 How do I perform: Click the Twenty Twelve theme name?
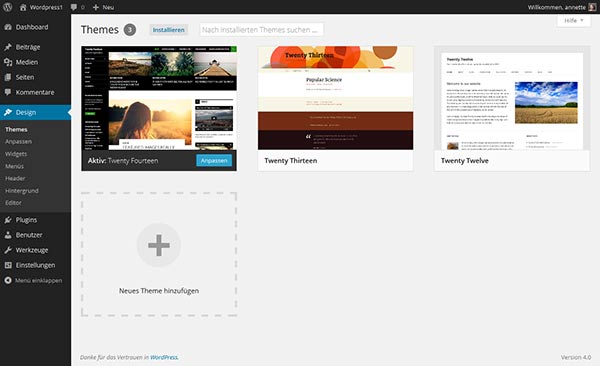[465, 160]
